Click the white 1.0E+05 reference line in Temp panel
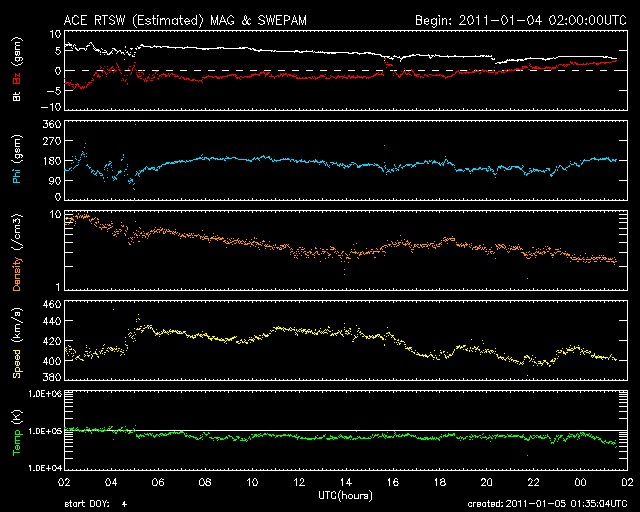This screenshot has width=640, height=512. pyautogui.click(x=346, y=430)
